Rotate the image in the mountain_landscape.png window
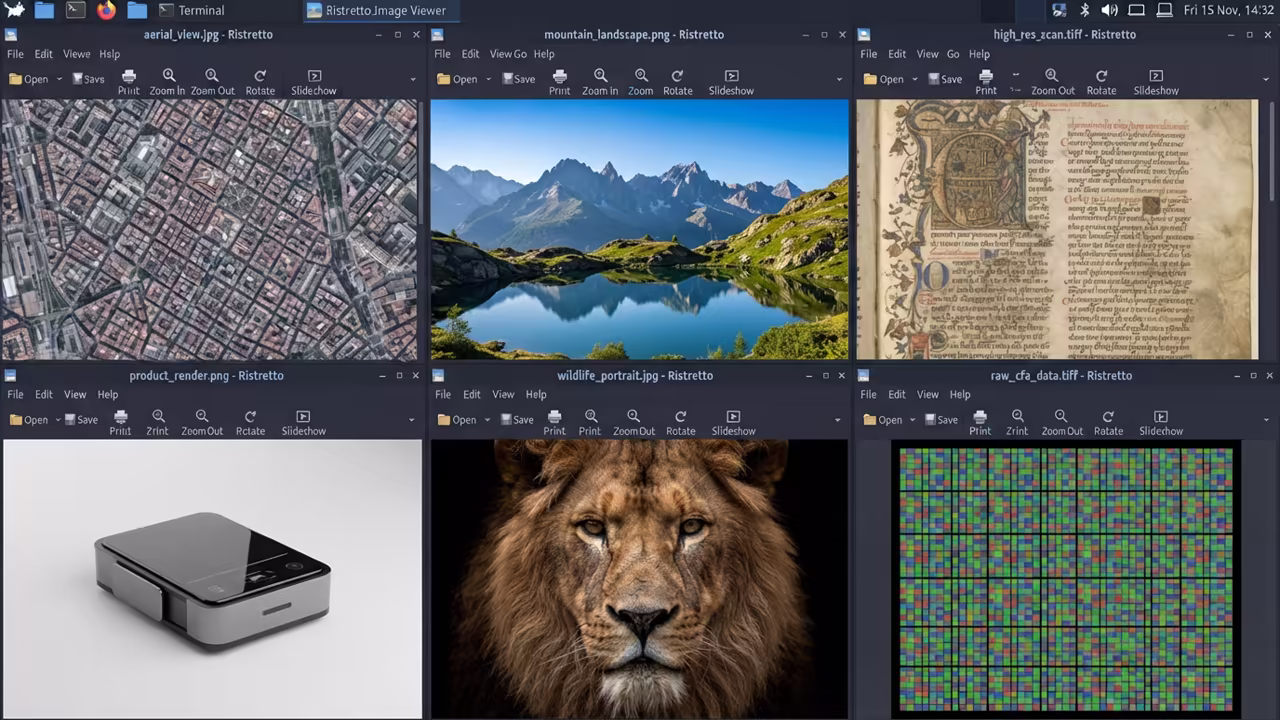 [677, 82]
